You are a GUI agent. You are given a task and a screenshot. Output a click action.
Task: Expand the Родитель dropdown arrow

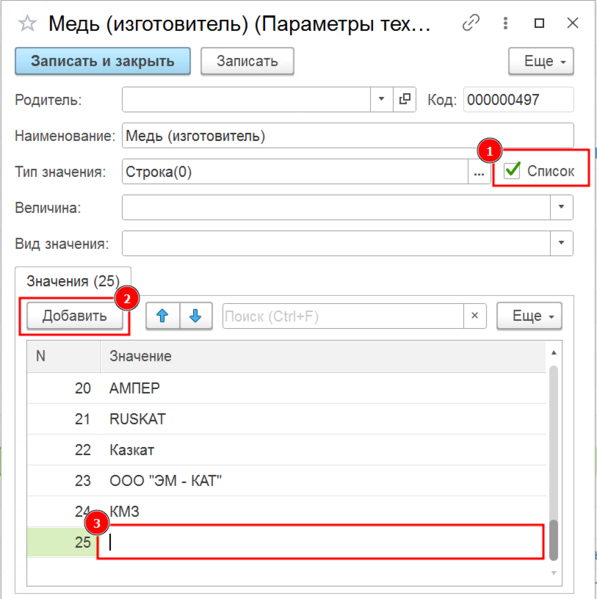click(381, 99)
